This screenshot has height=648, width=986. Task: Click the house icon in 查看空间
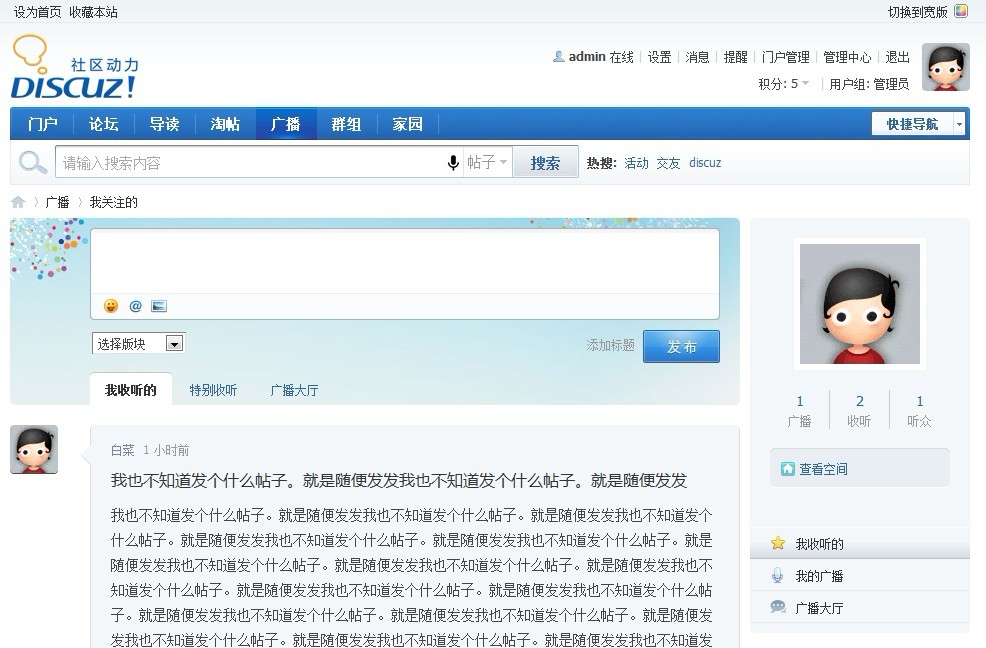tap(787, 469)
